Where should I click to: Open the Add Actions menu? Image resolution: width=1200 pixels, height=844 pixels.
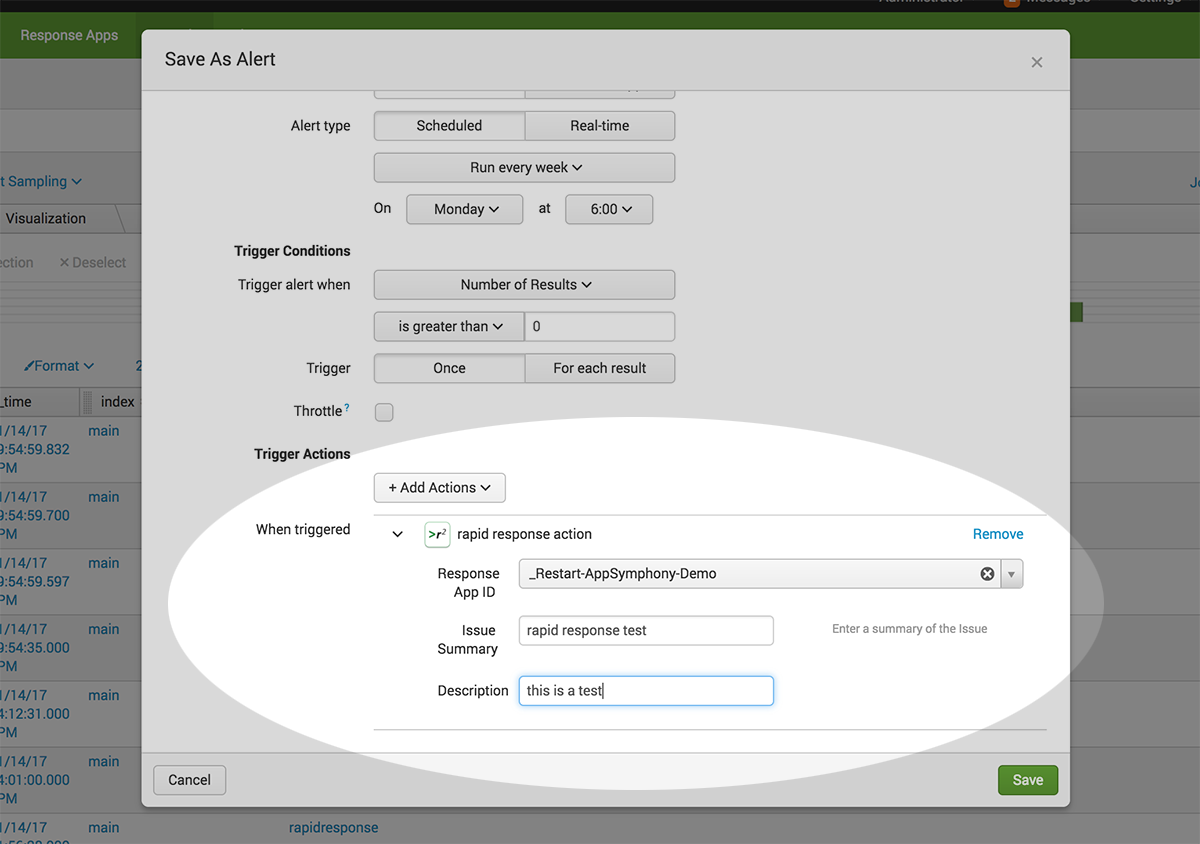point(439,488)
